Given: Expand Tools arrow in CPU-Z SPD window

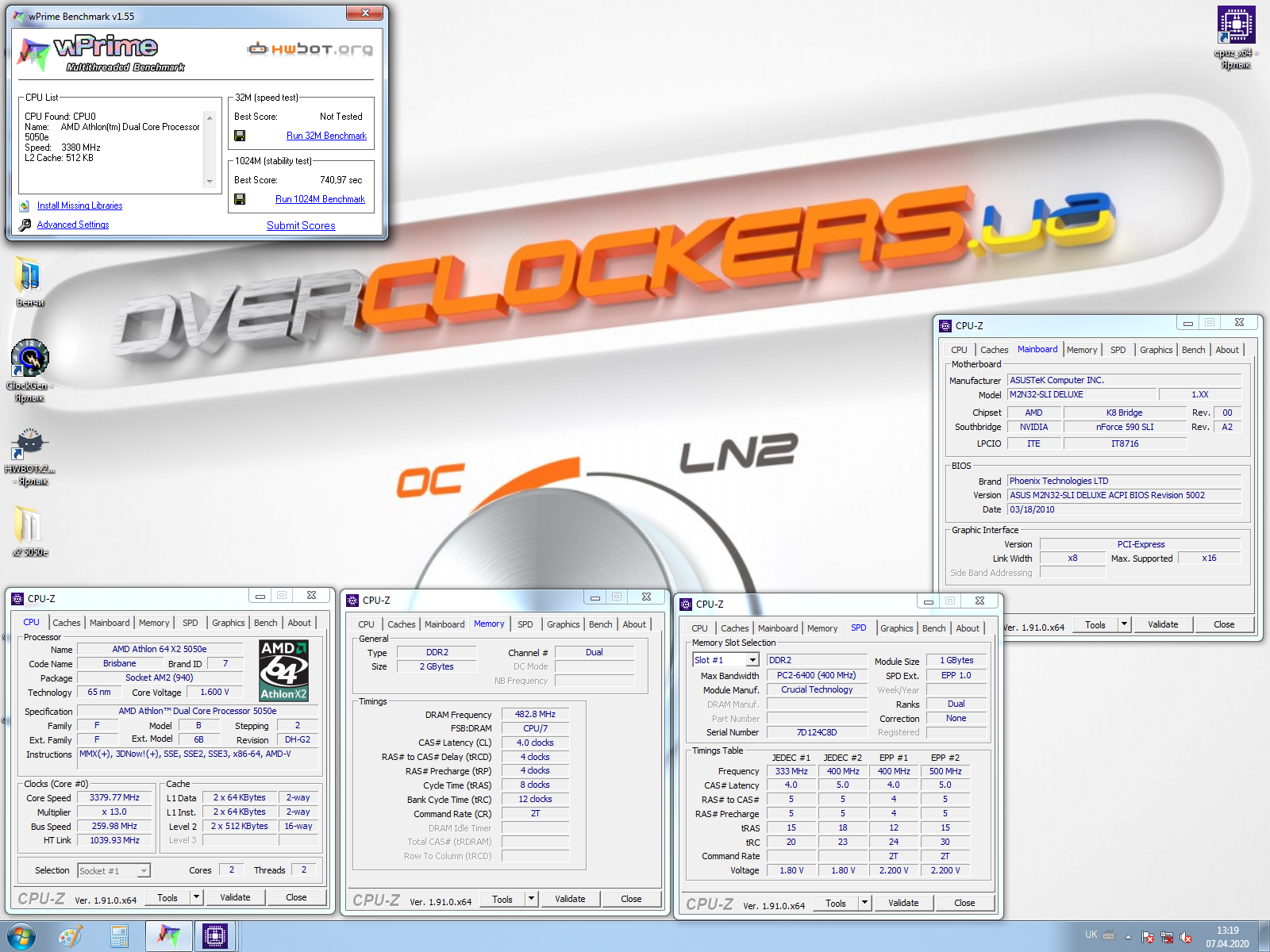Looking at the screenshot, I should (x=864, y=903).
